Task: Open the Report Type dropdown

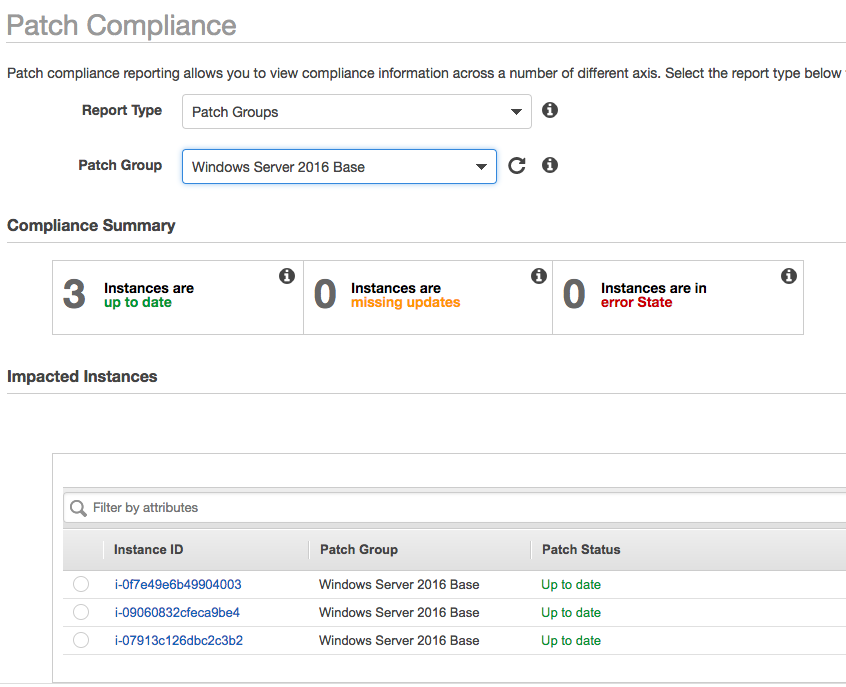Action: [356, 112]
